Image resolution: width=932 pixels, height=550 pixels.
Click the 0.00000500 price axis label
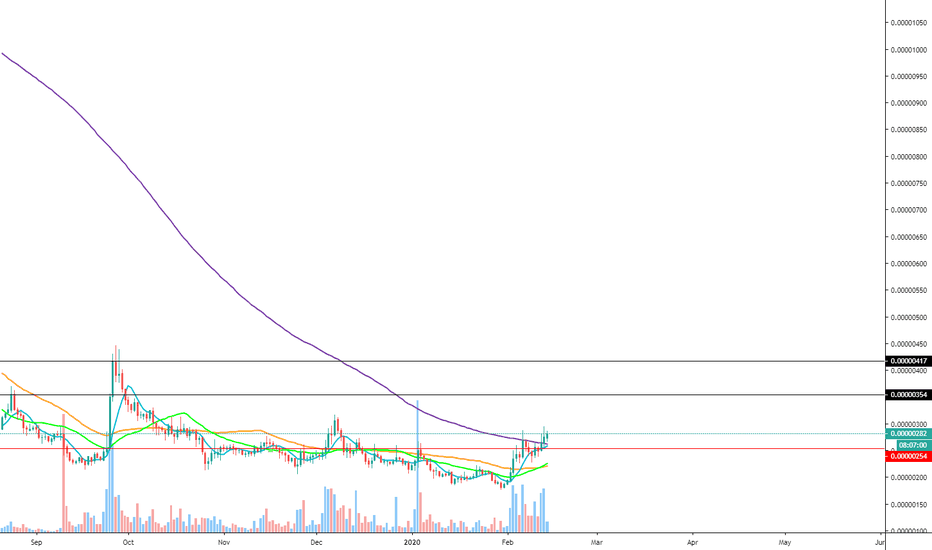pos(908,318)
